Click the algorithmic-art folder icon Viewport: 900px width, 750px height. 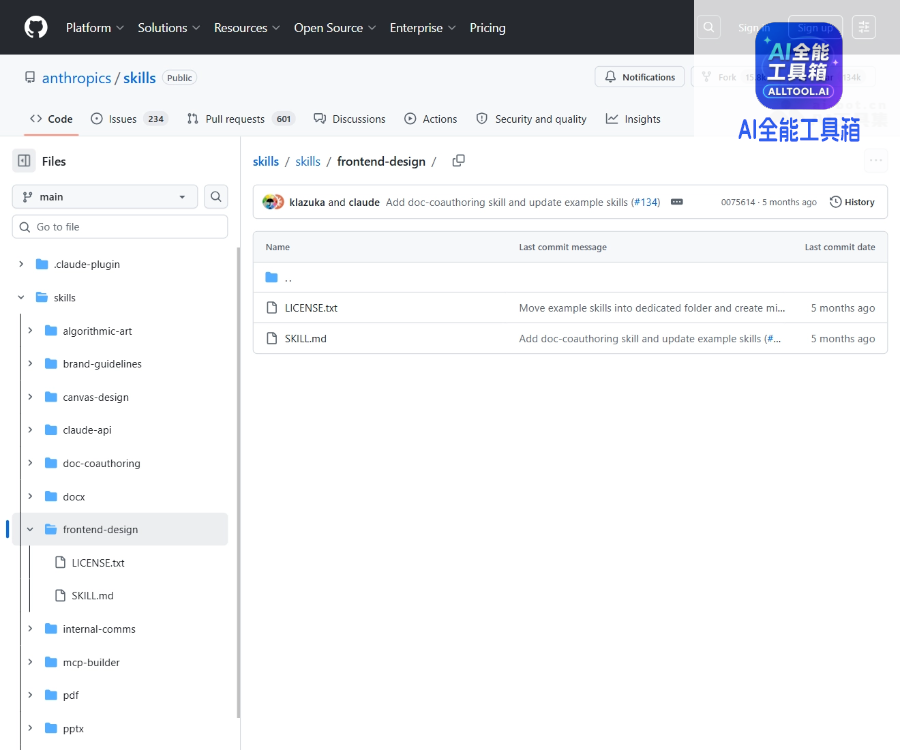coord(51,331)
